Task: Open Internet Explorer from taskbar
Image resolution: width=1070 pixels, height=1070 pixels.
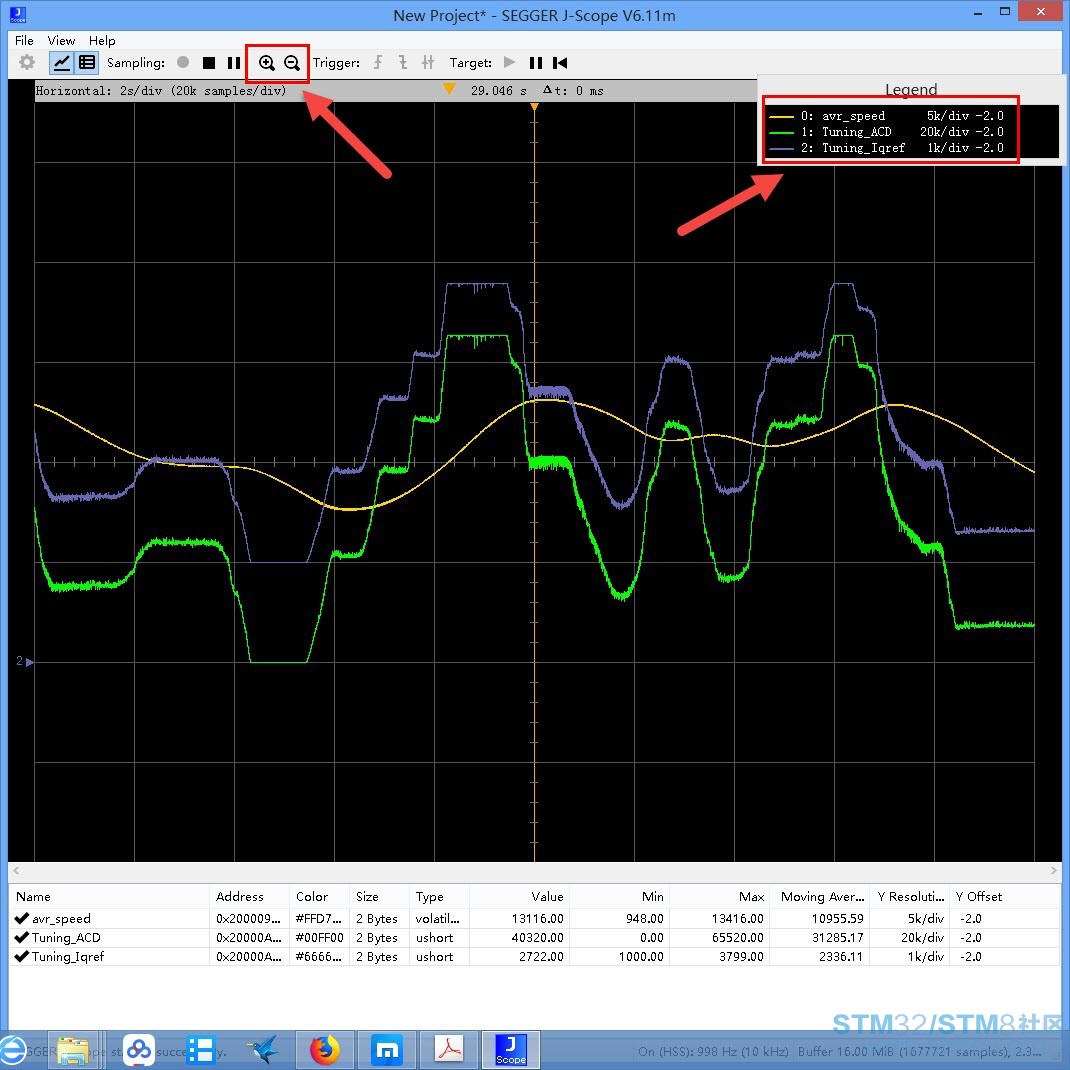Action: point(12,1050)
